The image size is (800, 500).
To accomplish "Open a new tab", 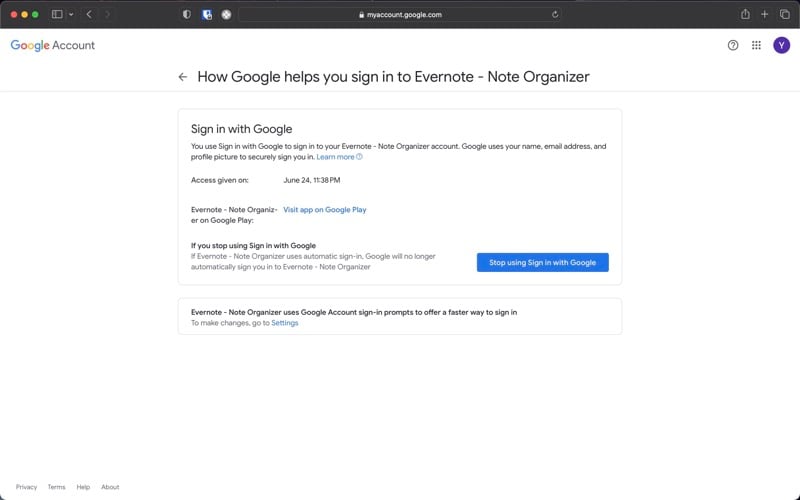I will (764, 14).
